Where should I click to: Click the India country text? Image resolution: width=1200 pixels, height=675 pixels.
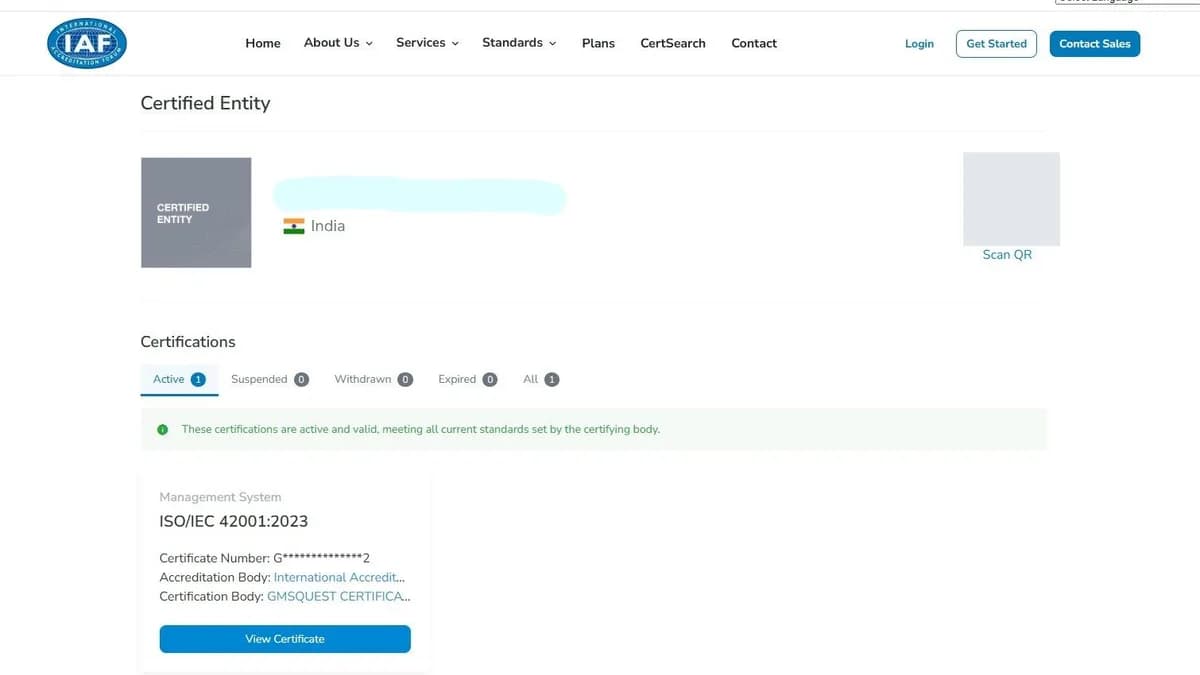(328, 226)
